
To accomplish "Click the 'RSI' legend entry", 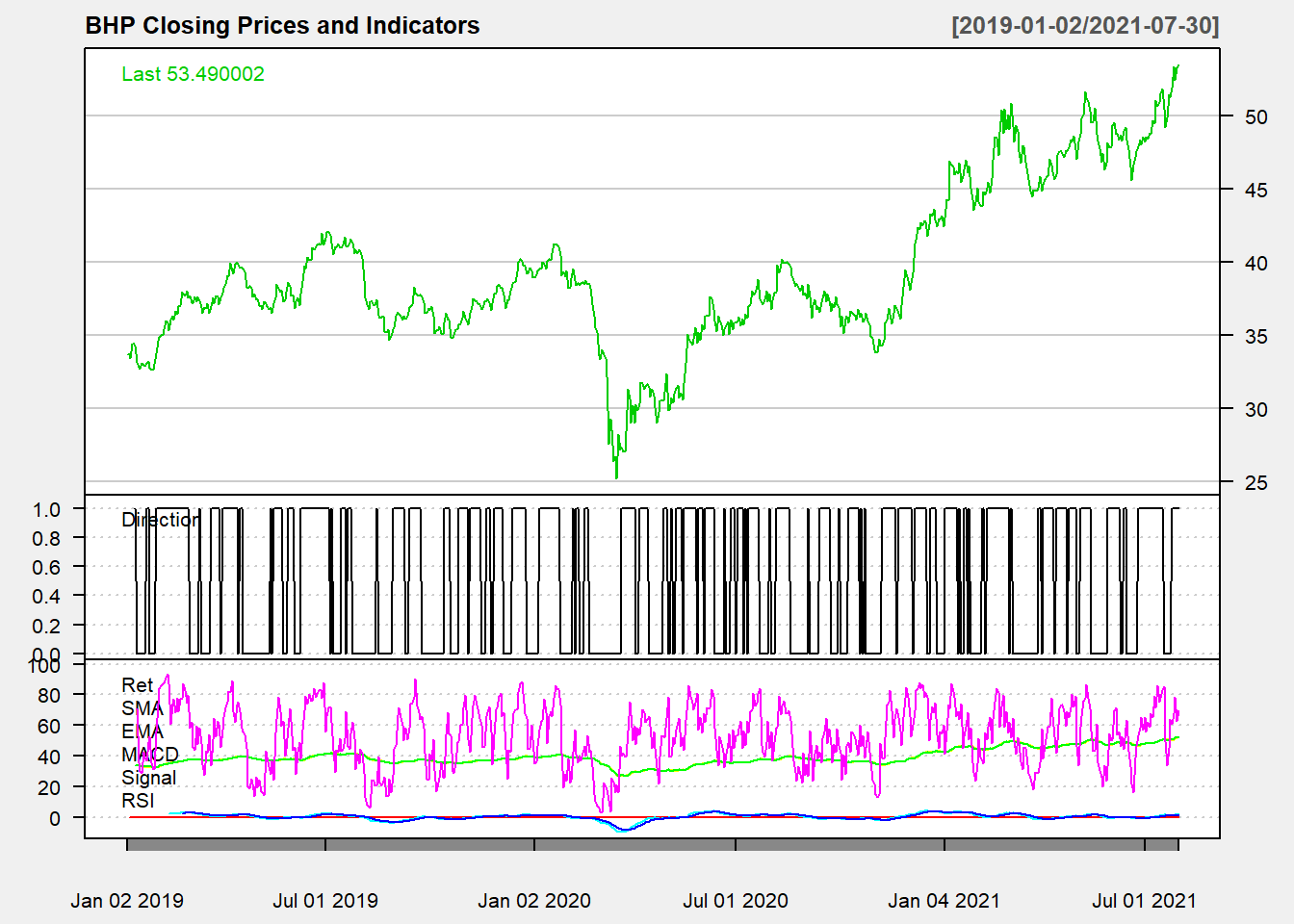I will (138, 801).
